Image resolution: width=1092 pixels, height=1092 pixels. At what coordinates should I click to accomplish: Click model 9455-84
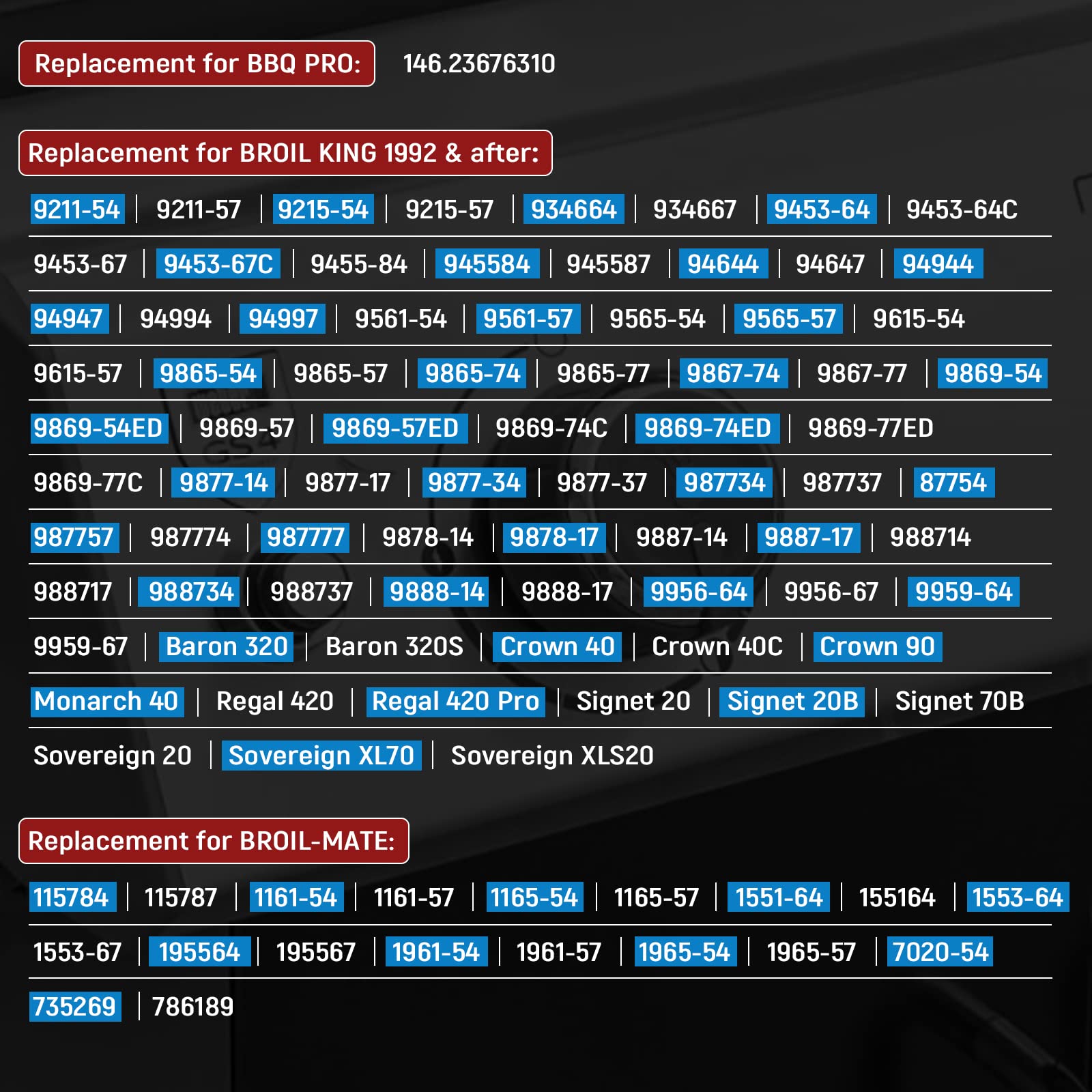[358, 264]
